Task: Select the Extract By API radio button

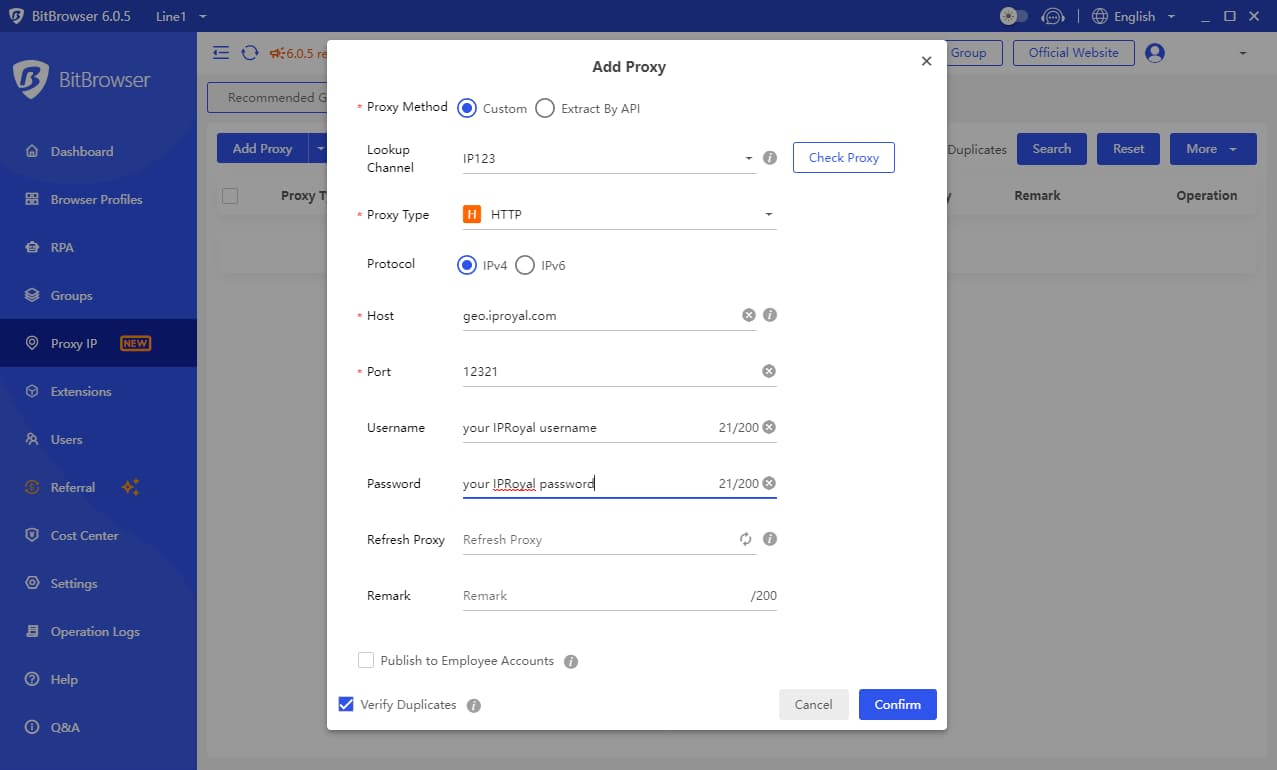Action: 545,108
